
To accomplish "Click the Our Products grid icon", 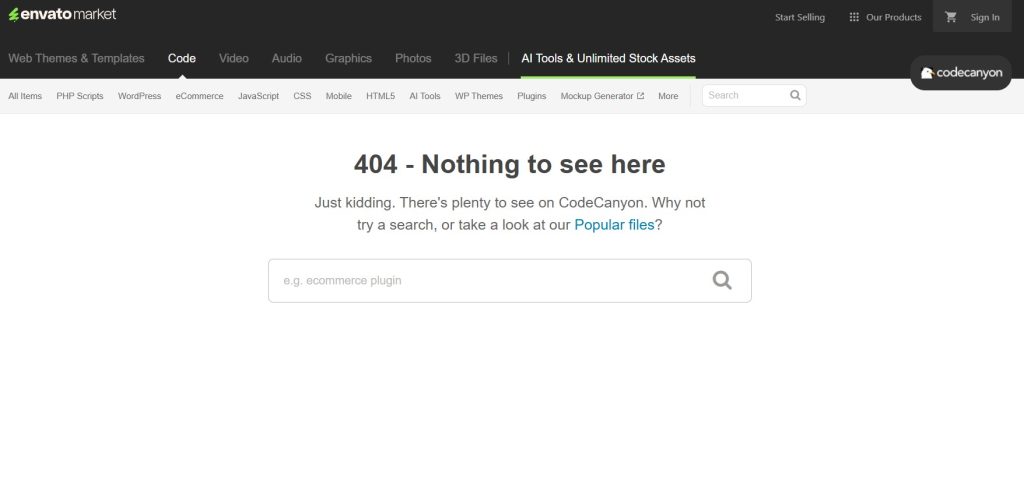I will pos(854,17).
